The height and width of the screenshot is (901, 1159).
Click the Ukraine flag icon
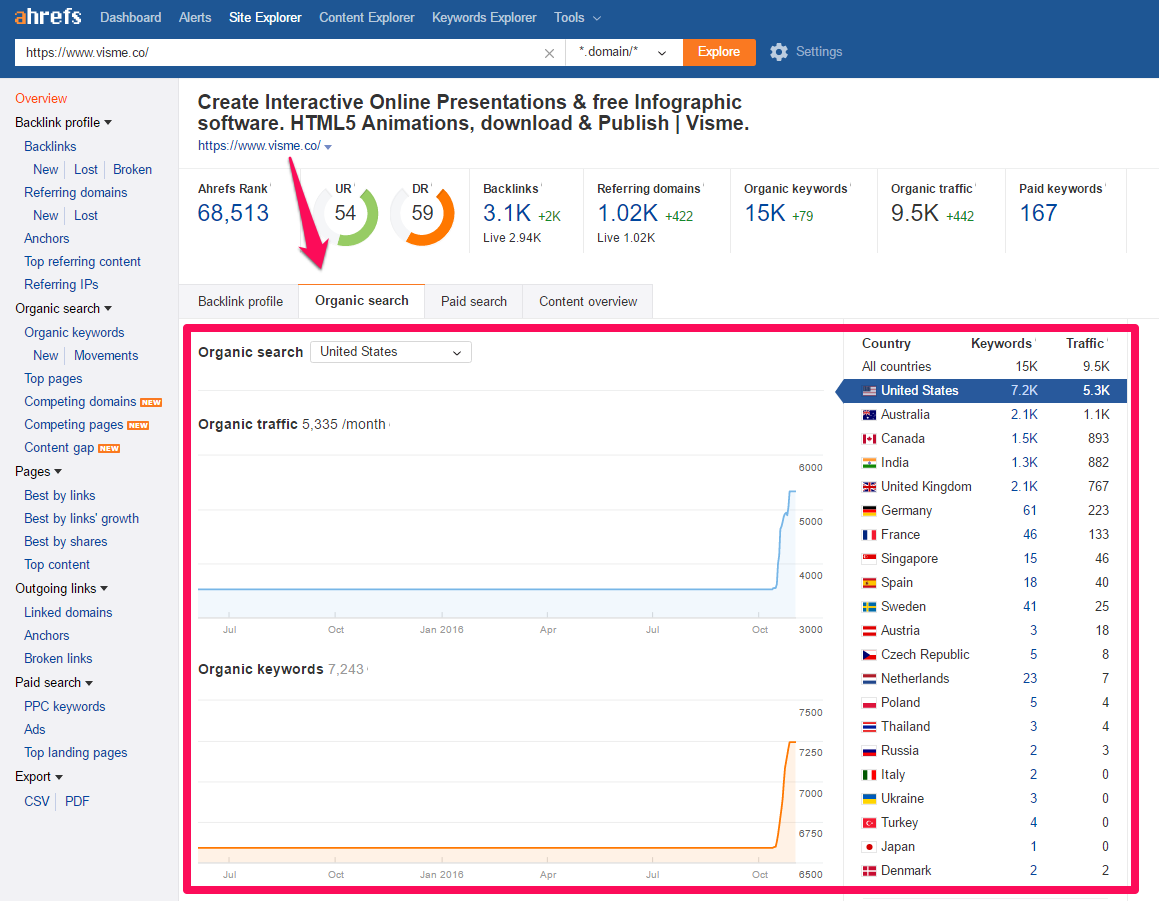869,799
